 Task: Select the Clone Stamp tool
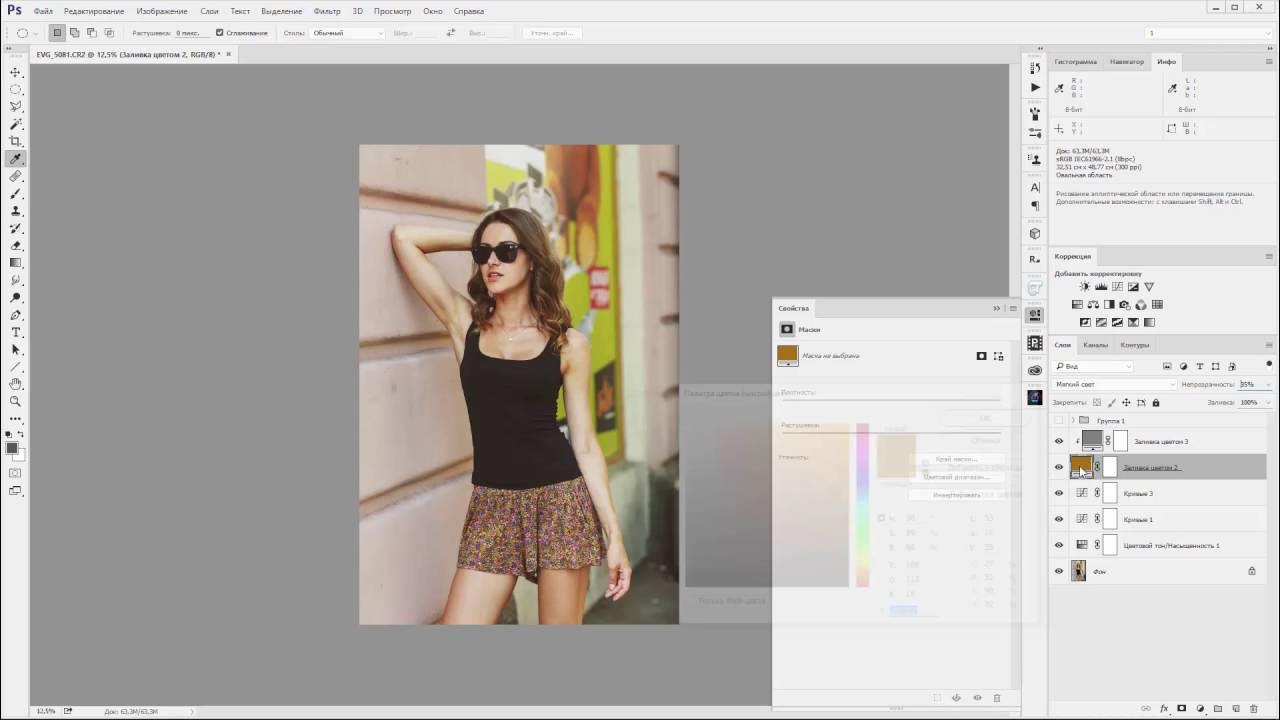(15, 211)
